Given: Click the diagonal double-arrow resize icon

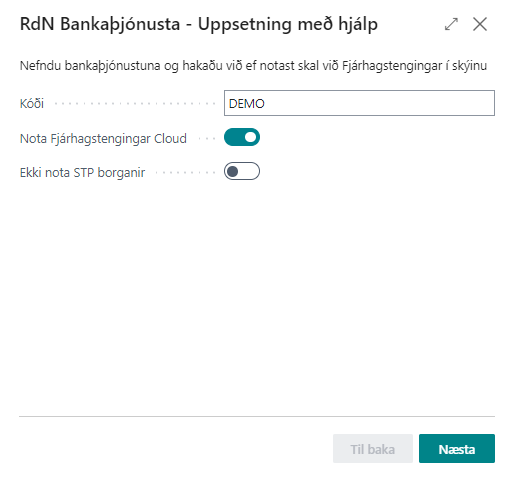Looking at the screenshot, I should tap(451, 24).
